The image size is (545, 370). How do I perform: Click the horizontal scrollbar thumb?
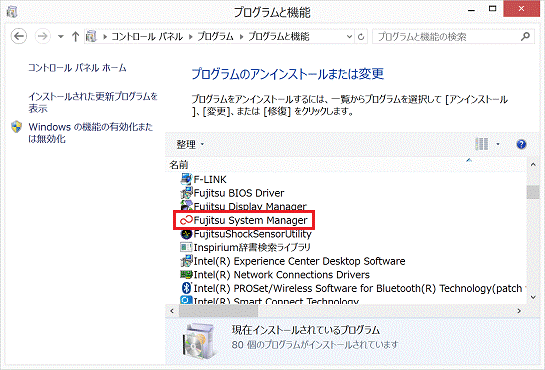tap(218, 311)
